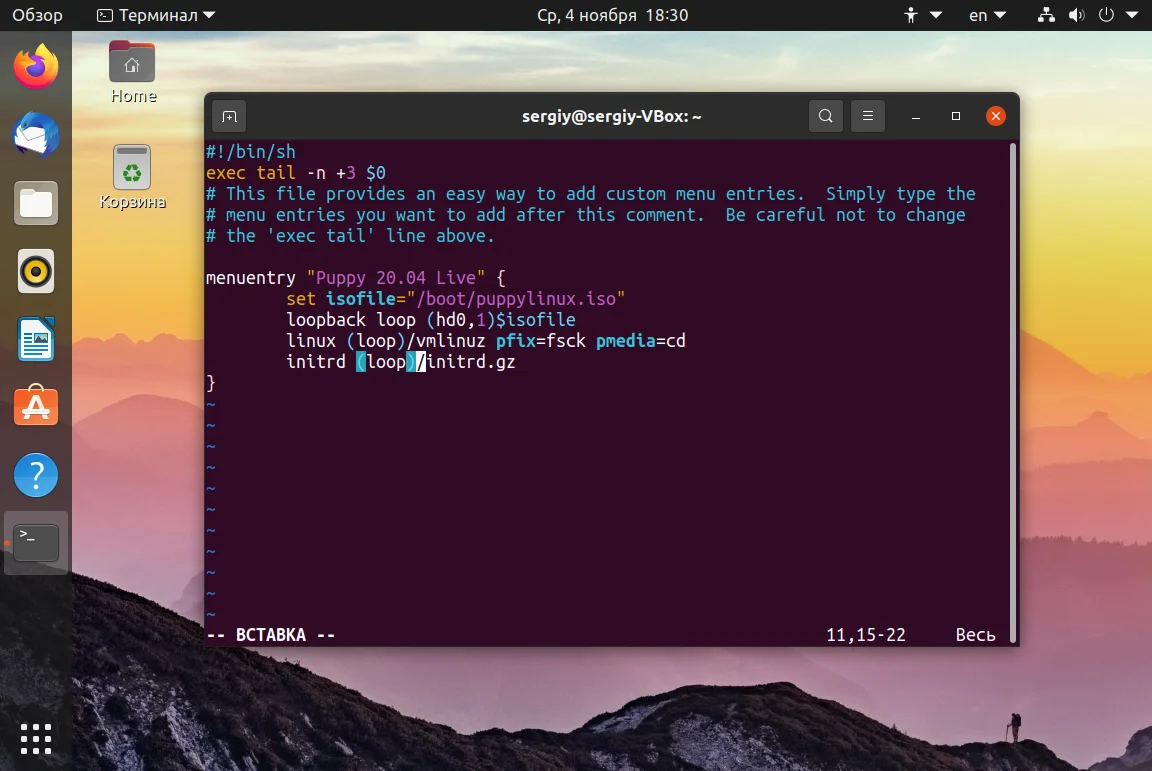Open the Корзина trash desktop icon
1152x771 pixels.
point(132,177)
